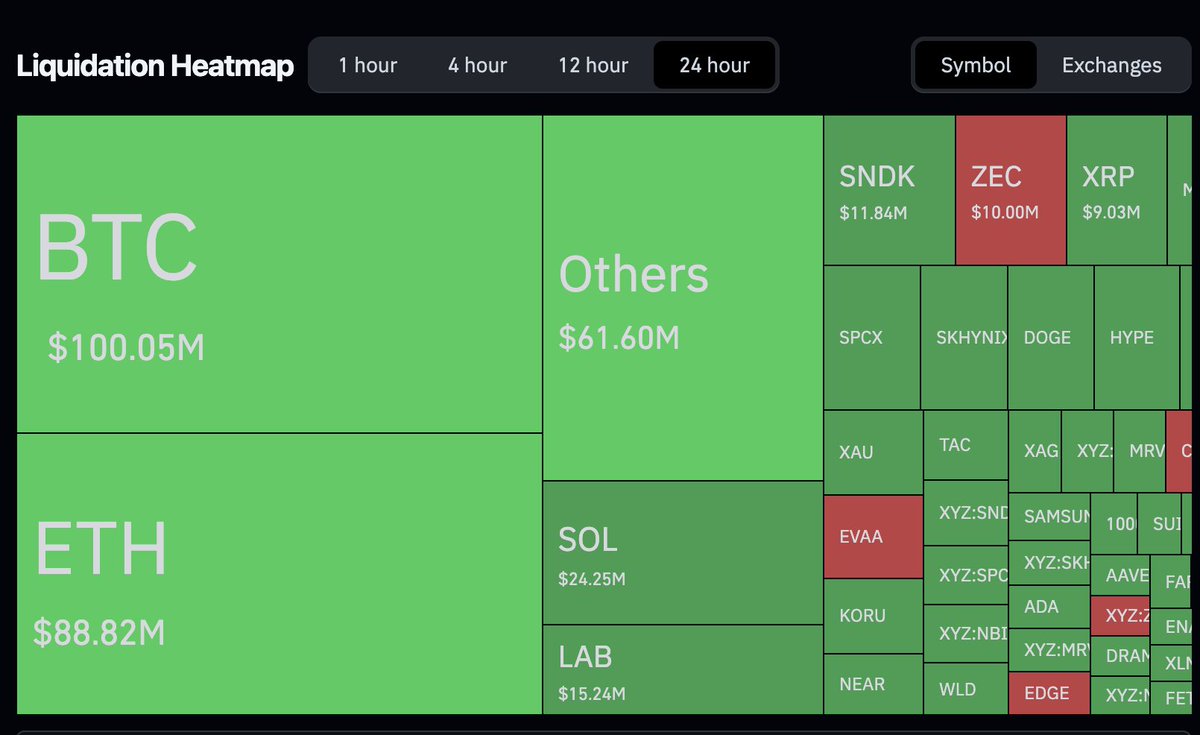Open the red XYZ:Z tile

tap(1120, 616)
